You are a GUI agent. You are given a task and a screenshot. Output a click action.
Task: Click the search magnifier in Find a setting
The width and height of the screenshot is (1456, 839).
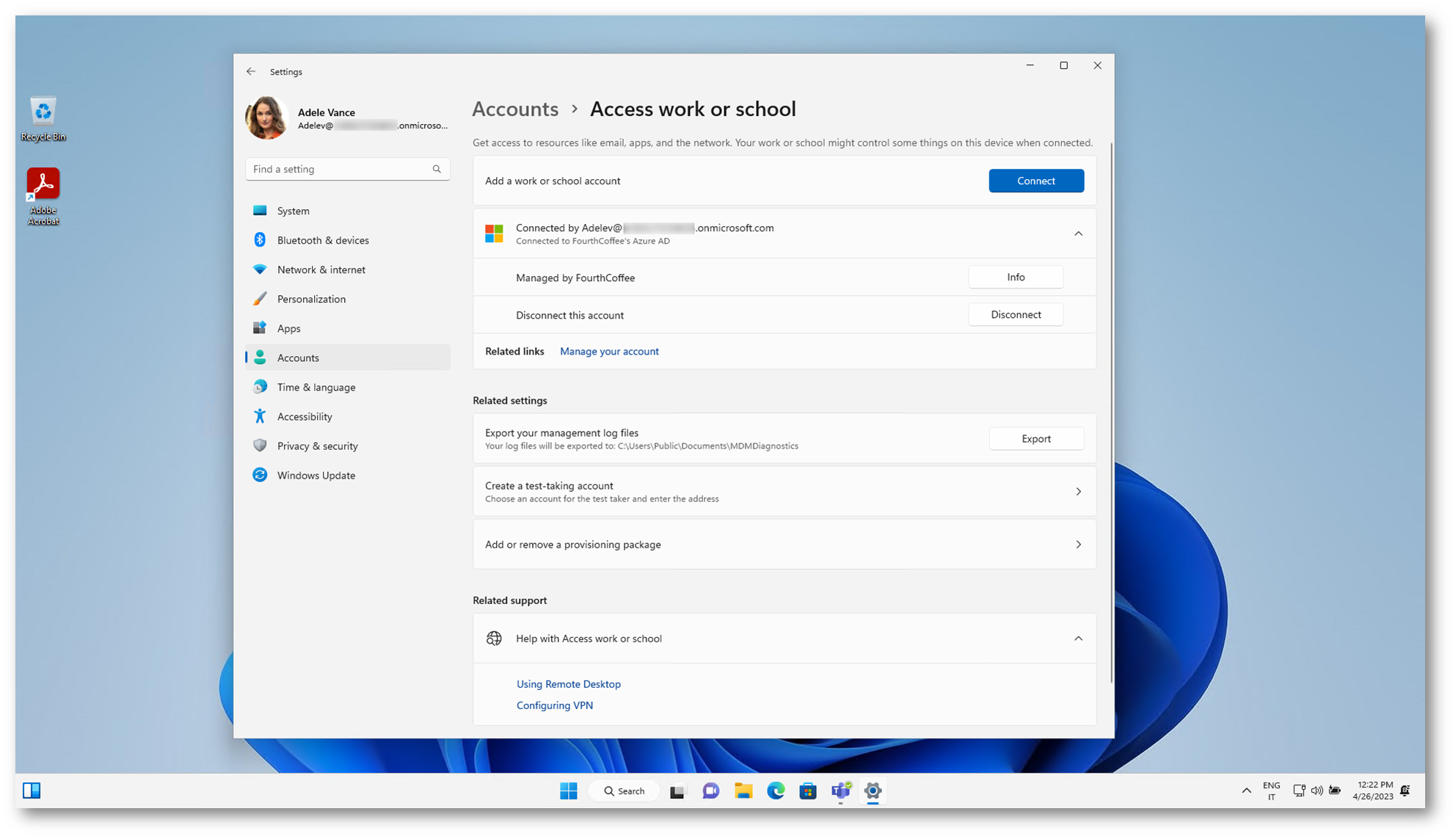click(x=437, y=169)
